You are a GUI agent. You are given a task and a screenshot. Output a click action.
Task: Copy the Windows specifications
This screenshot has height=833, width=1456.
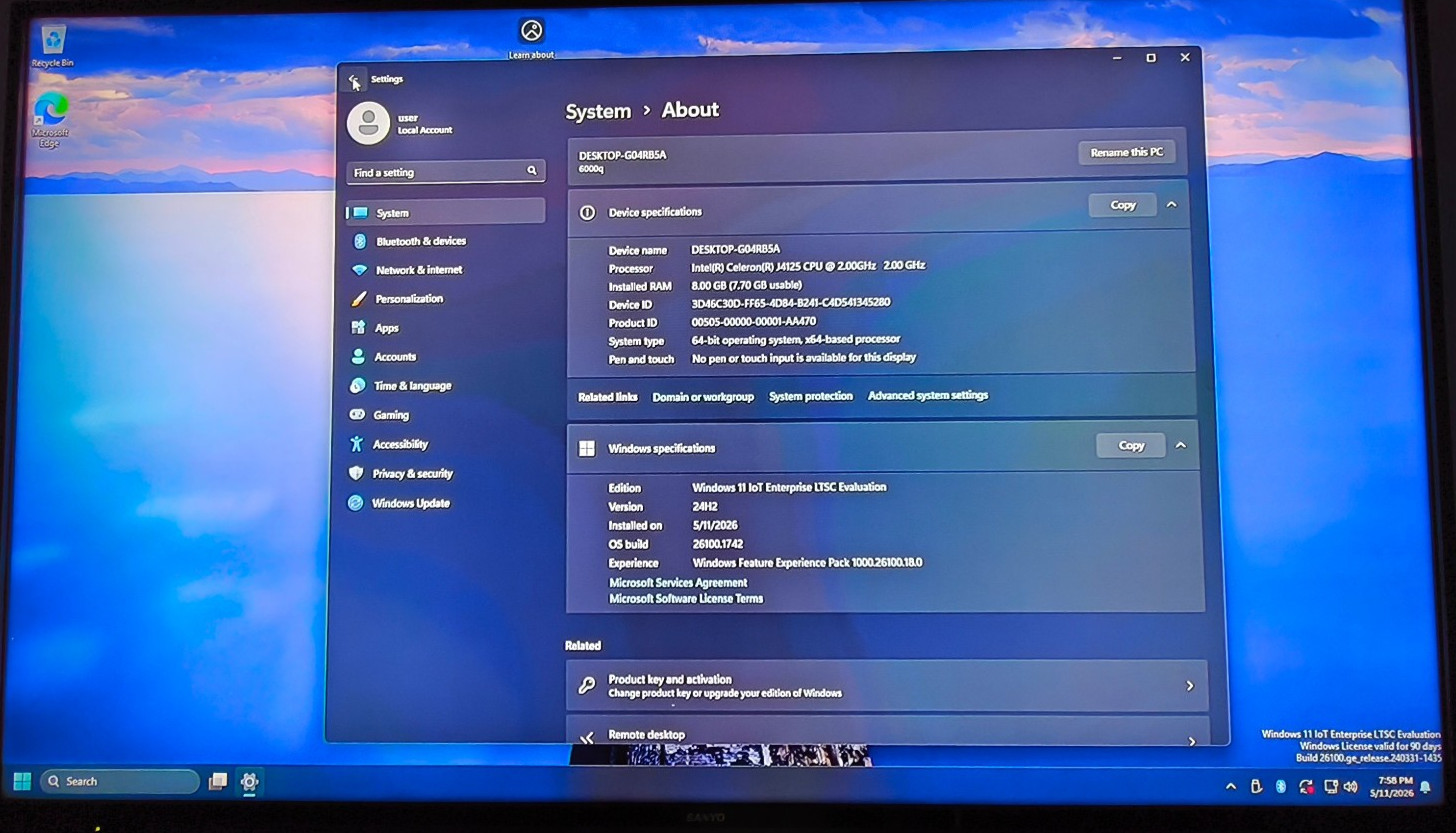[x=1131, y=446]
